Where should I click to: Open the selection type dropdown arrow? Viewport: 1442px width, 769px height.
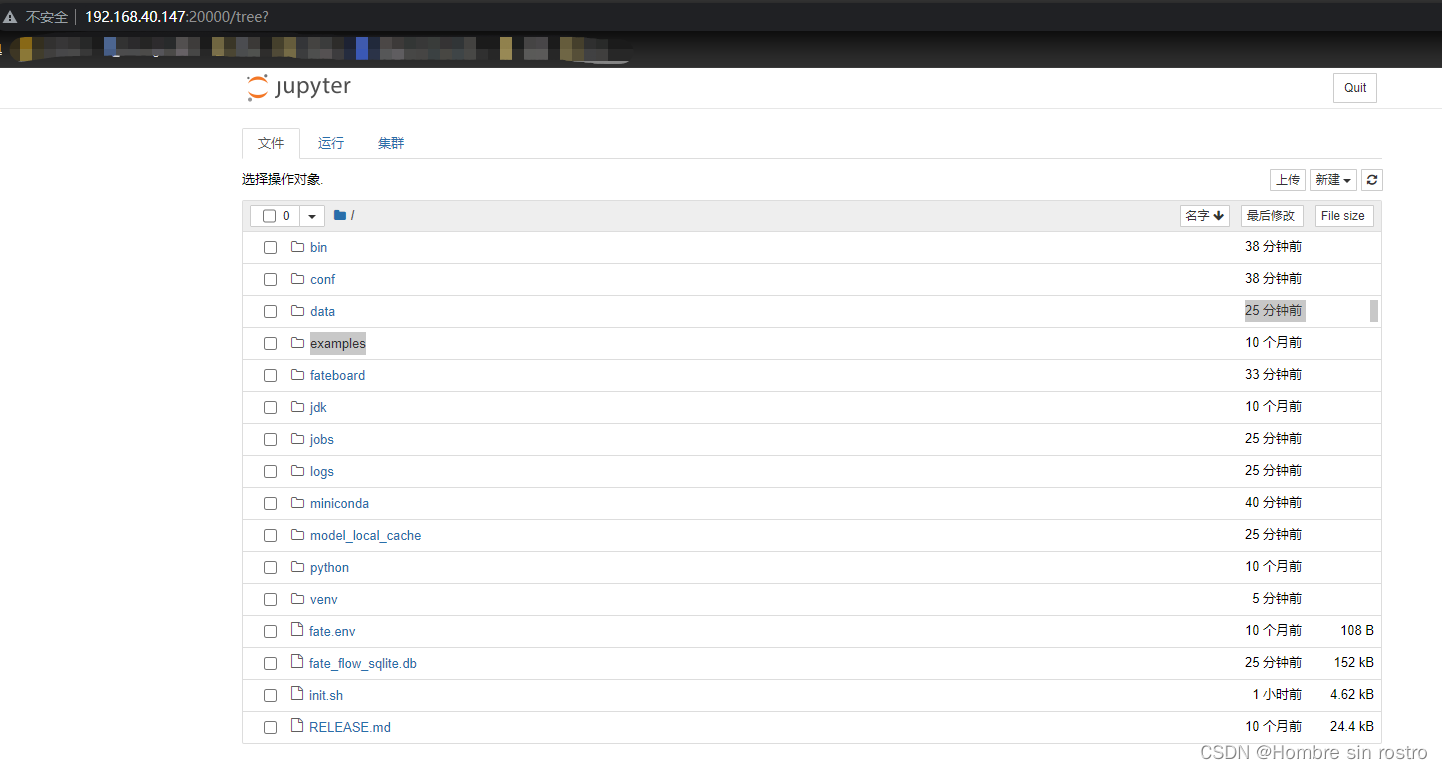pyautogui.click(x=312, y=216)
